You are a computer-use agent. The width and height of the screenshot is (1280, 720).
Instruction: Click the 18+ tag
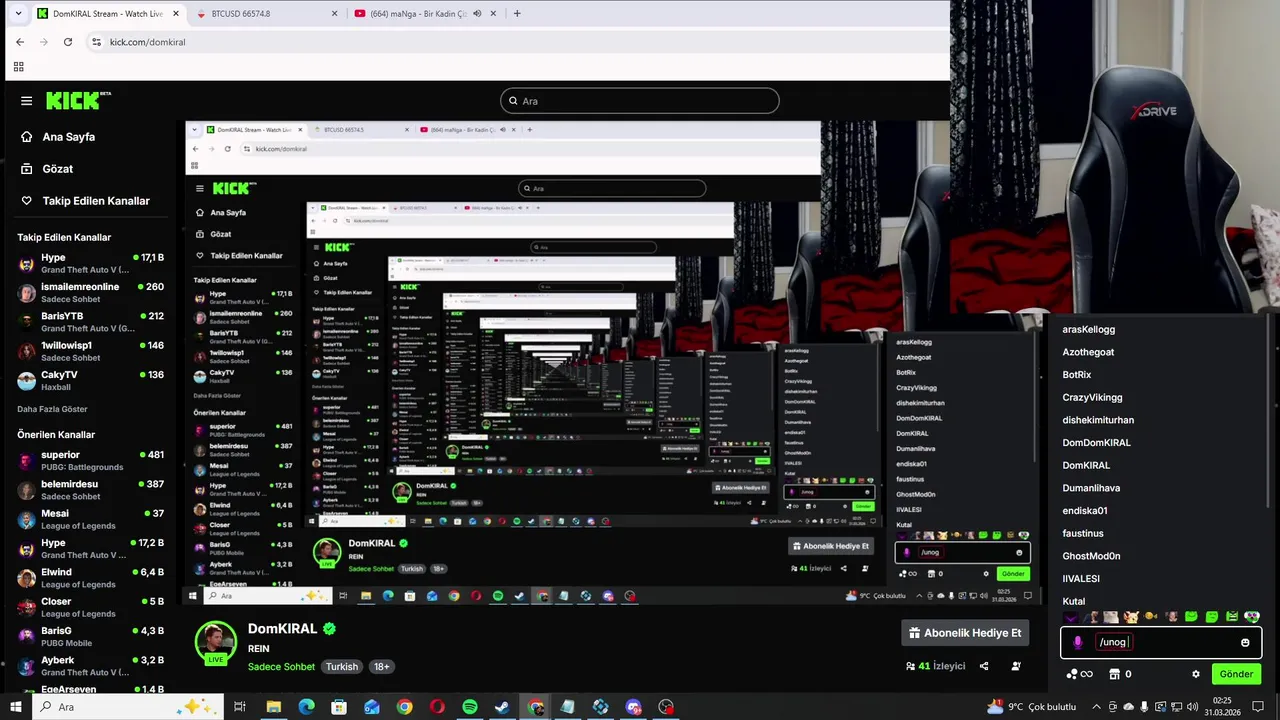[381, 667]
